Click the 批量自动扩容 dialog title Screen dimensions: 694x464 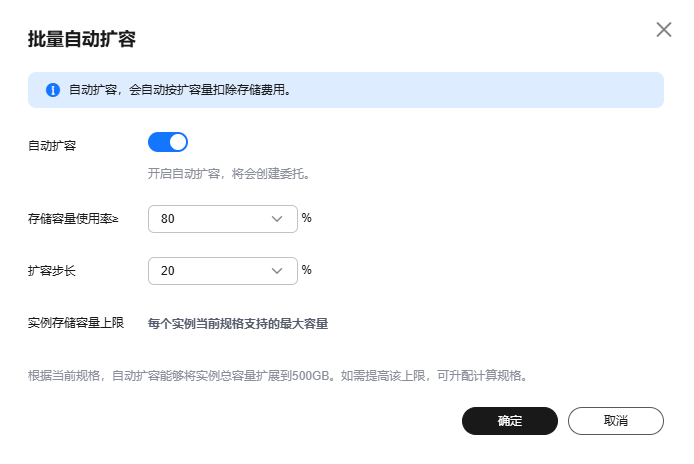pyautogui.click(x=82, y=40)
